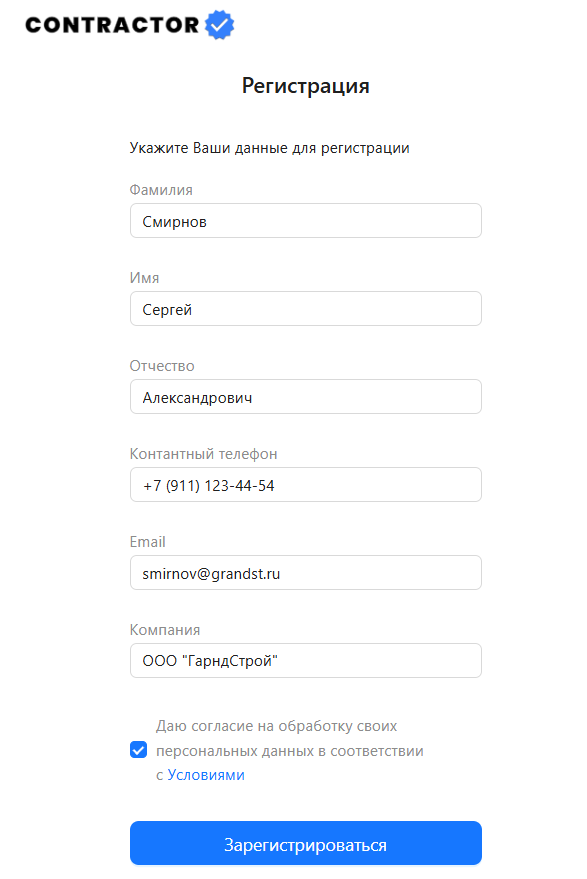Screen dimensions: 587x879
Task: Click the Имя field label
Action: [144, 278]
